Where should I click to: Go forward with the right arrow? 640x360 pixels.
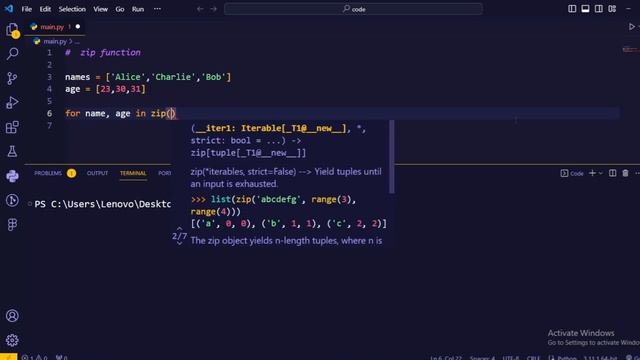213,9
